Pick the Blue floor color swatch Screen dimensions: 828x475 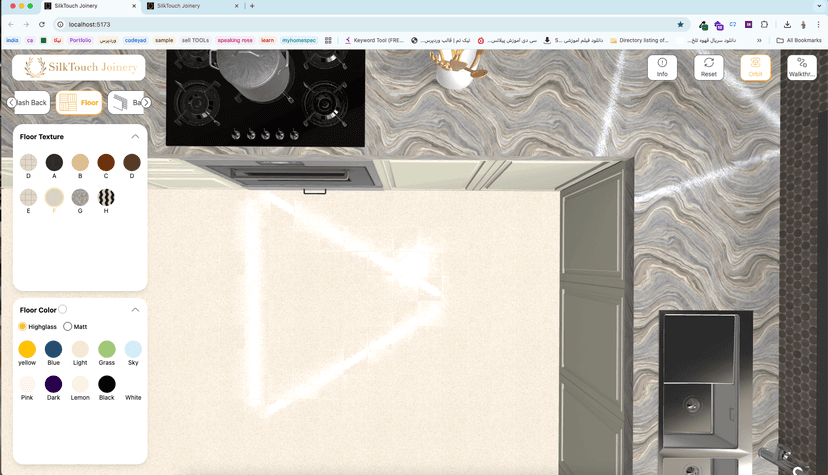(53, 349)
